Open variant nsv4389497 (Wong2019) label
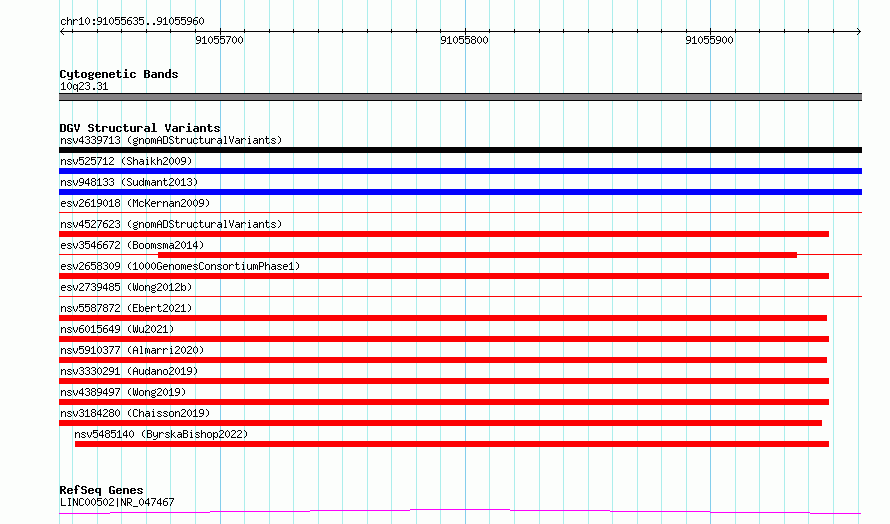The width and height of the screenshot is (890, 524). point(123,392)
